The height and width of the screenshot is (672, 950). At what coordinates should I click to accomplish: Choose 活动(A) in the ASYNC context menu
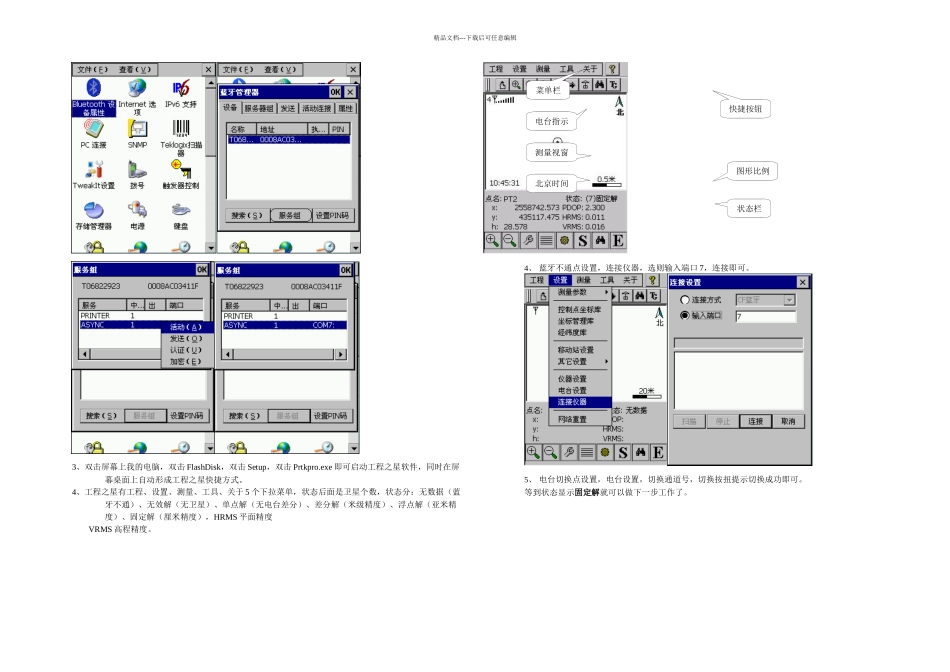[x=187, y=327]
